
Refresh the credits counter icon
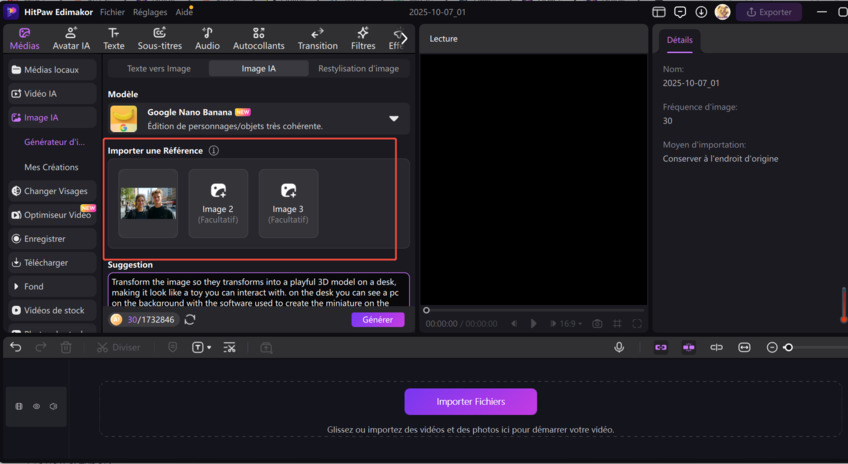[x=190, y=320]
